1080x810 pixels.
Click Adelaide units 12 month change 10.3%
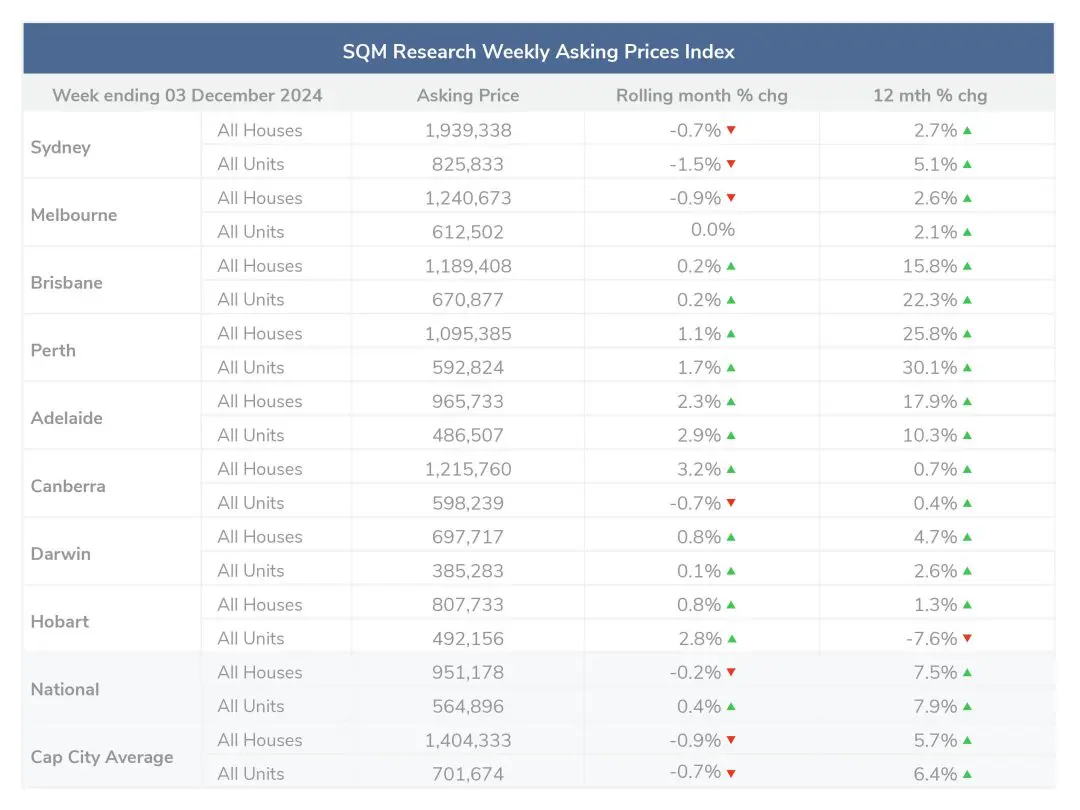pos(930,435)
